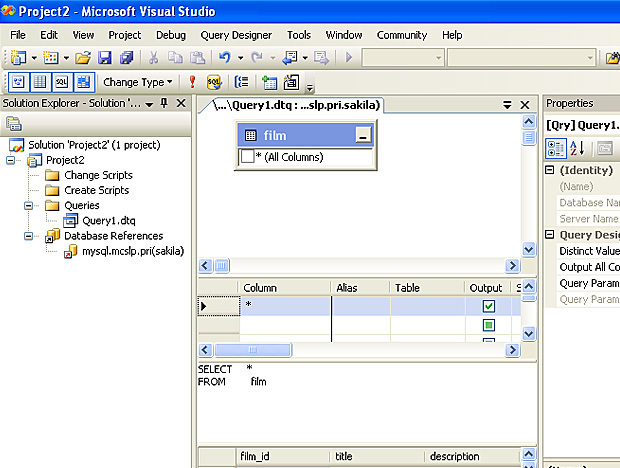Collapse the Query Designer property category
The image size is (620, 468).
click(550, 235)
